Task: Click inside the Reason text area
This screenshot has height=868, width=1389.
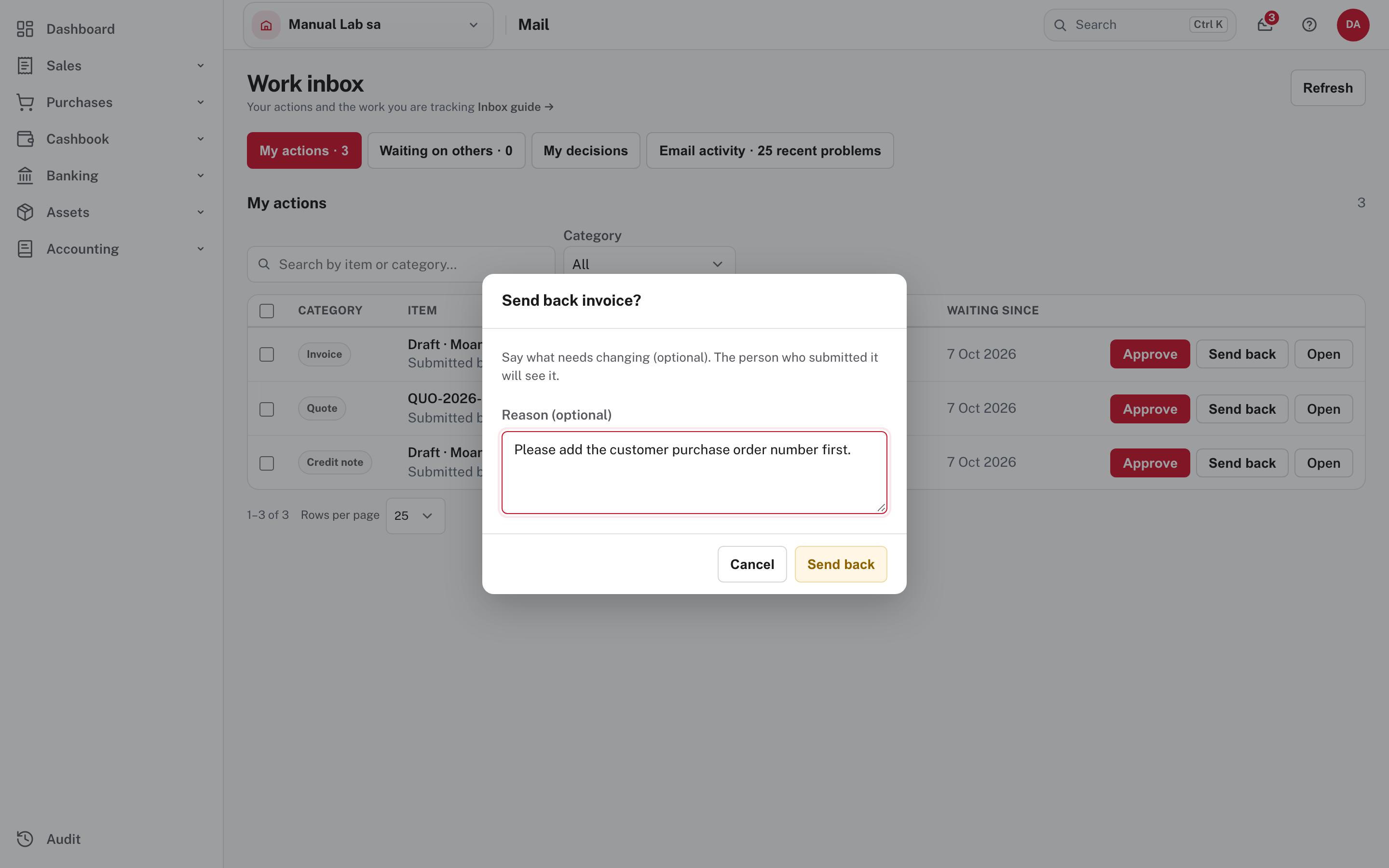Action: (x=694, y=473)
